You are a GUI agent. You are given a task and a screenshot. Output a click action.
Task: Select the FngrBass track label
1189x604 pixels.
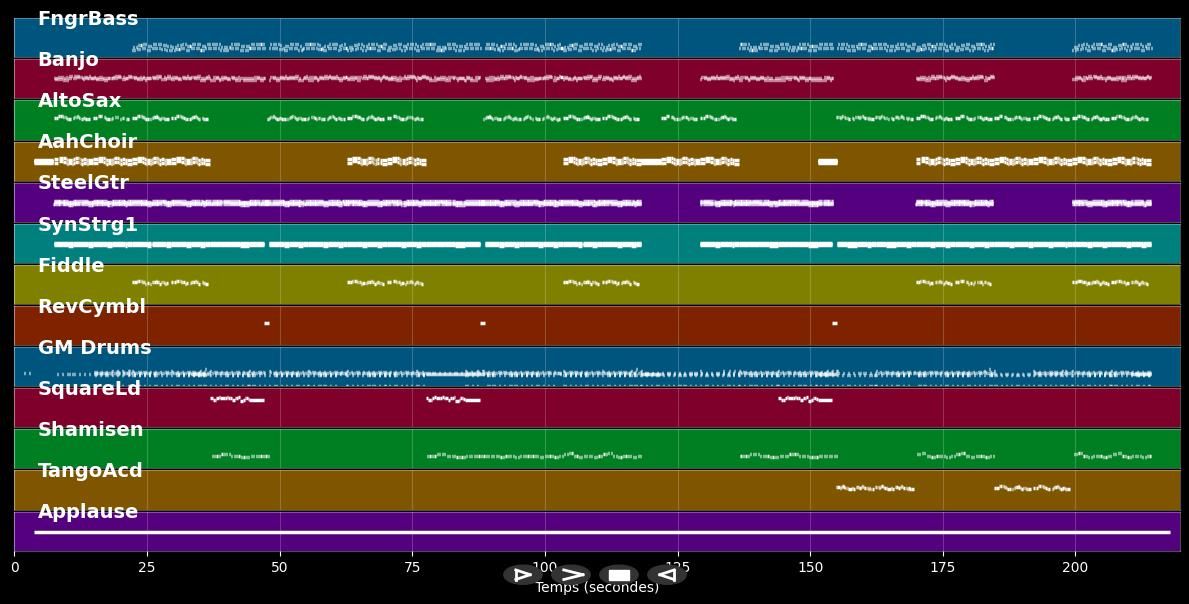coord(88,19)
